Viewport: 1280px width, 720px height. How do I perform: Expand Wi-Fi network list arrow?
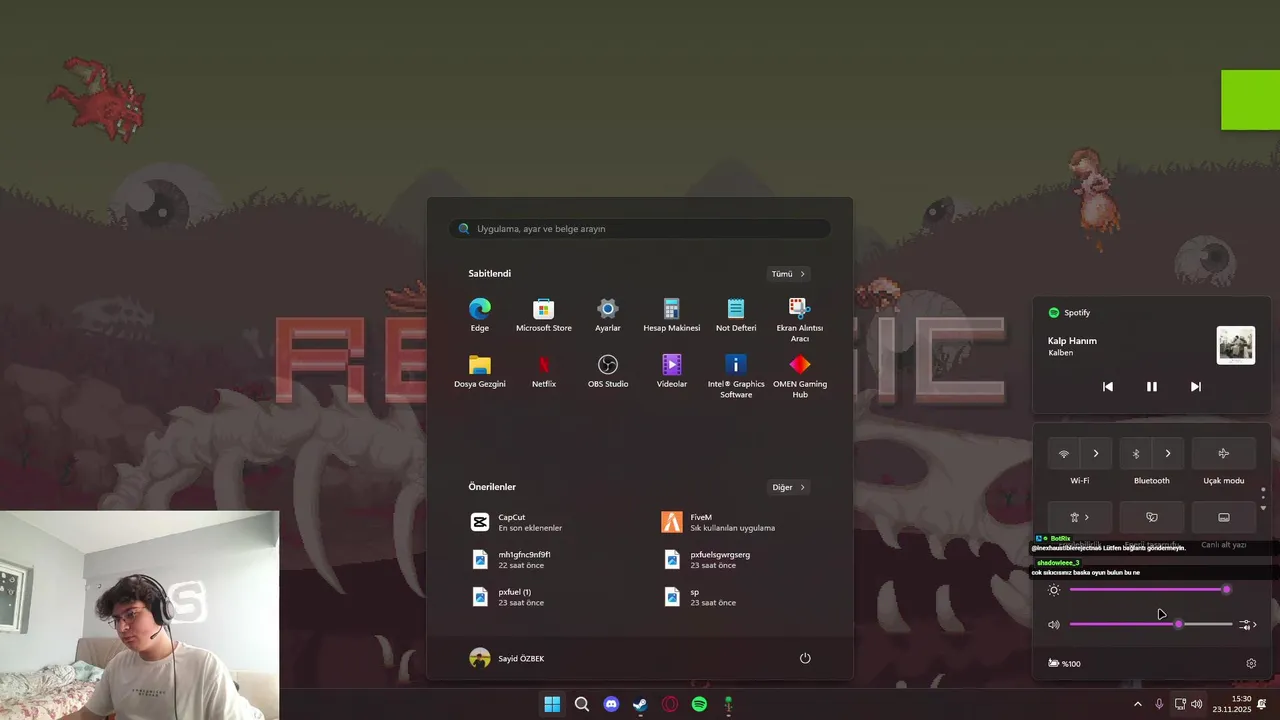pyautogui.click(x=1096, y=454)
